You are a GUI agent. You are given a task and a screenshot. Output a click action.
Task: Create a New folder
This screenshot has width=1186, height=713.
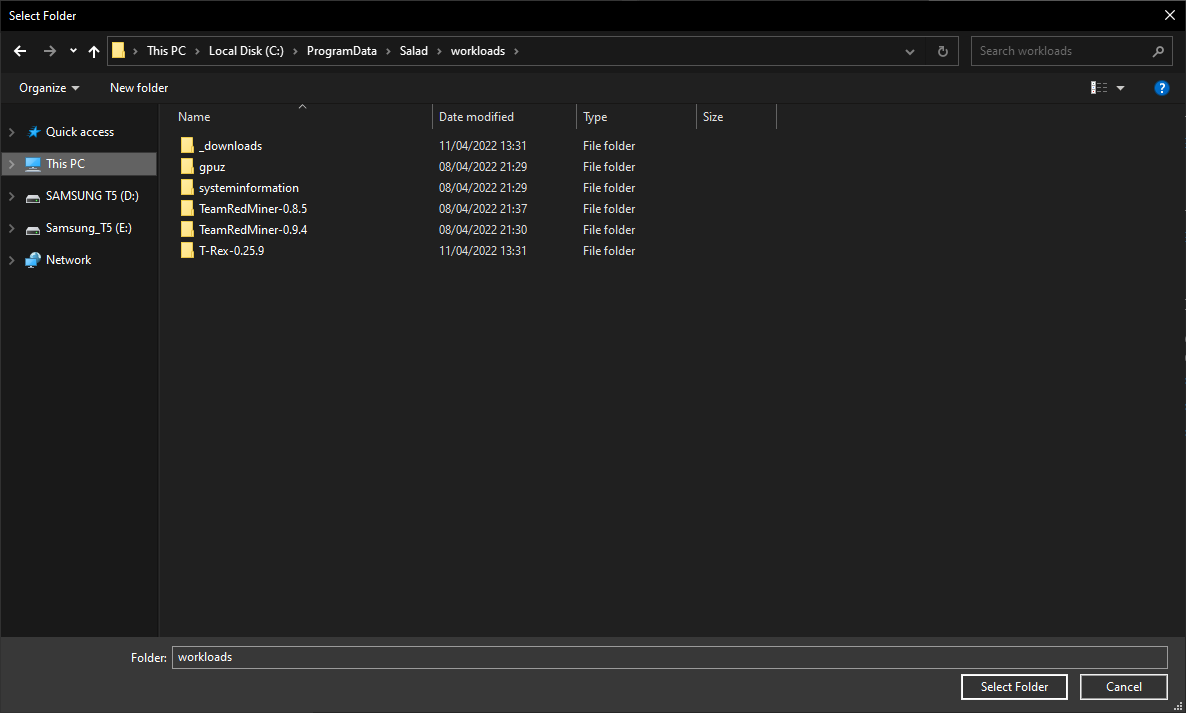[x=139, y=88]
